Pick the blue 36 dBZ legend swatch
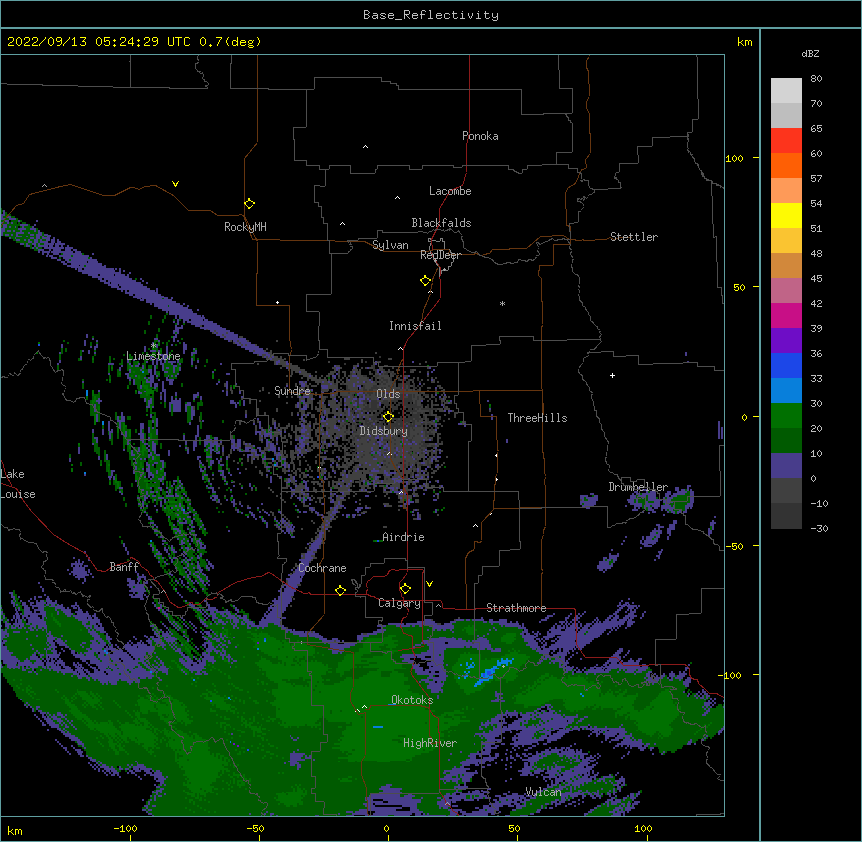The height and width of the screenshot is (842, 862). pyautogui.click(x=786, y=365)
